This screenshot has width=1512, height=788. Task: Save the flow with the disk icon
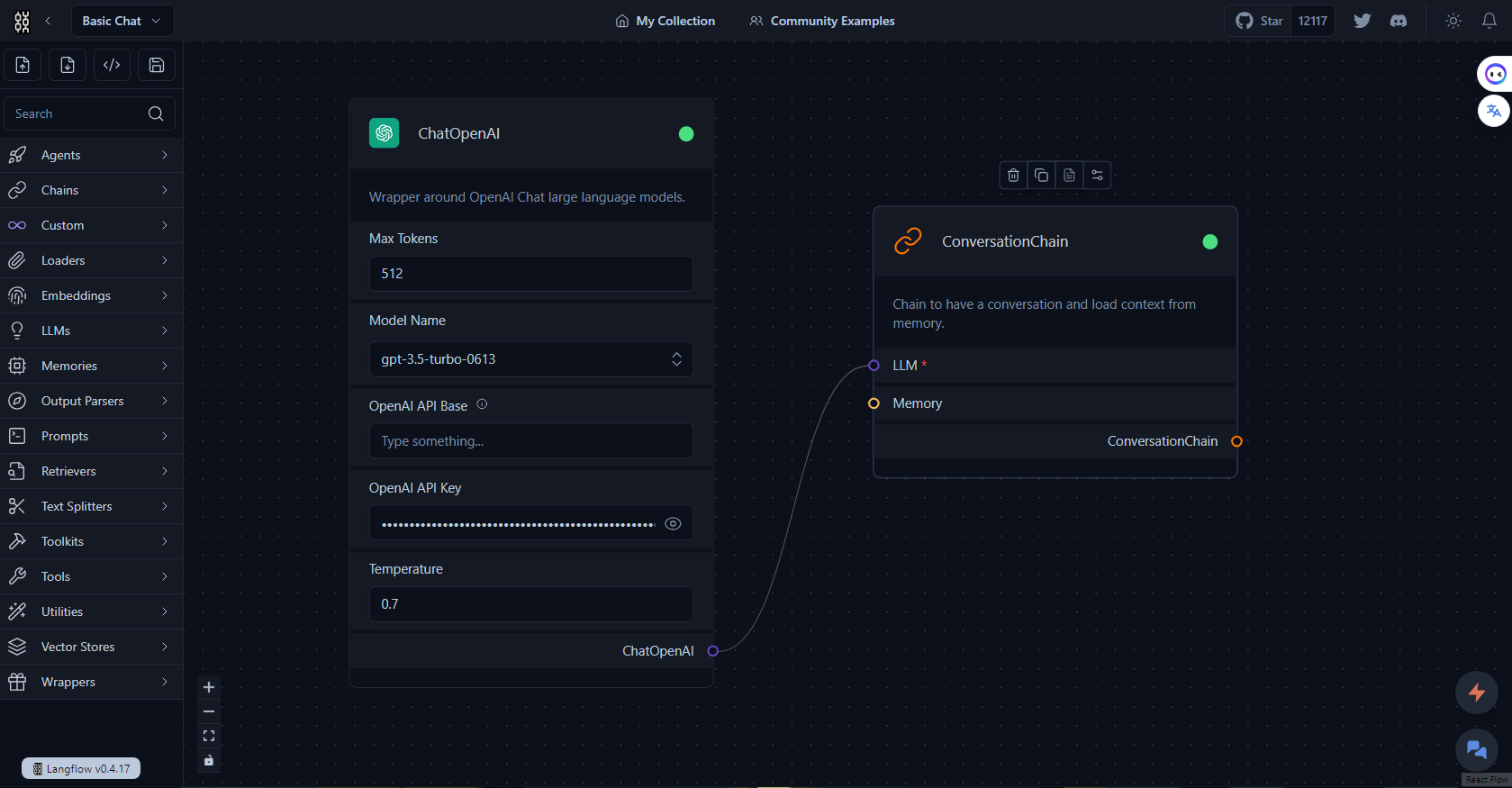pos(157,65)
